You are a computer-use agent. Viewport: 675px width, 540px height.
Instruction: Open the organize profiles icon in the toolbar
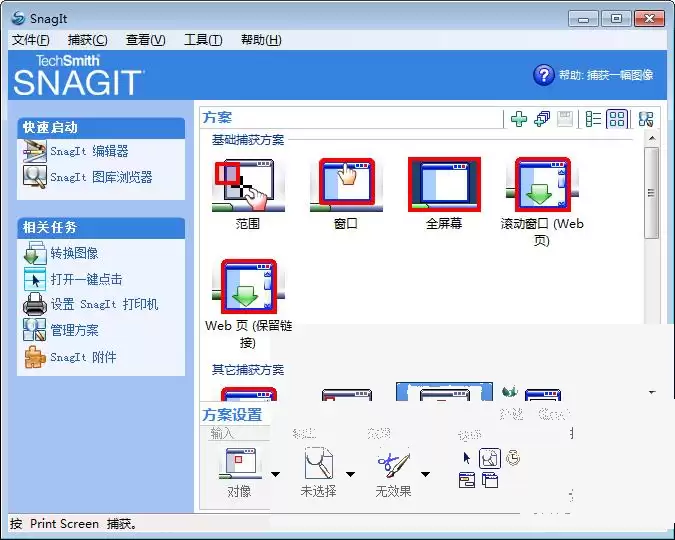pos(646,119)
